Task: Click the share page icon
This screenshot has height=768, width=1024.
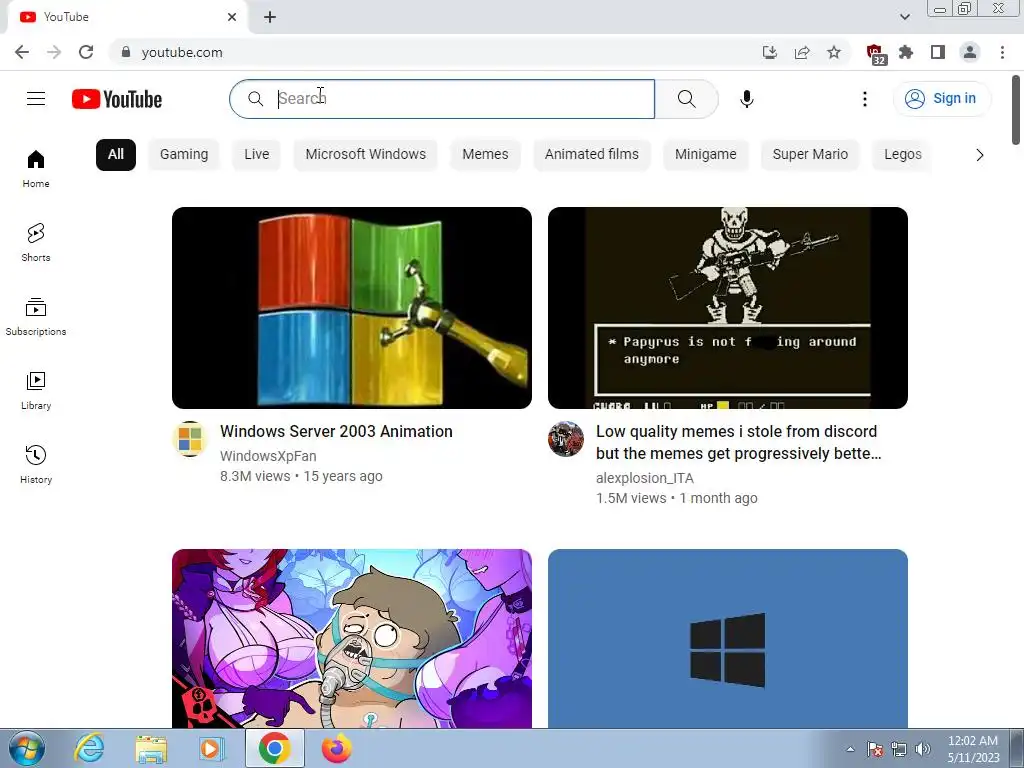Action: (802, 52)
